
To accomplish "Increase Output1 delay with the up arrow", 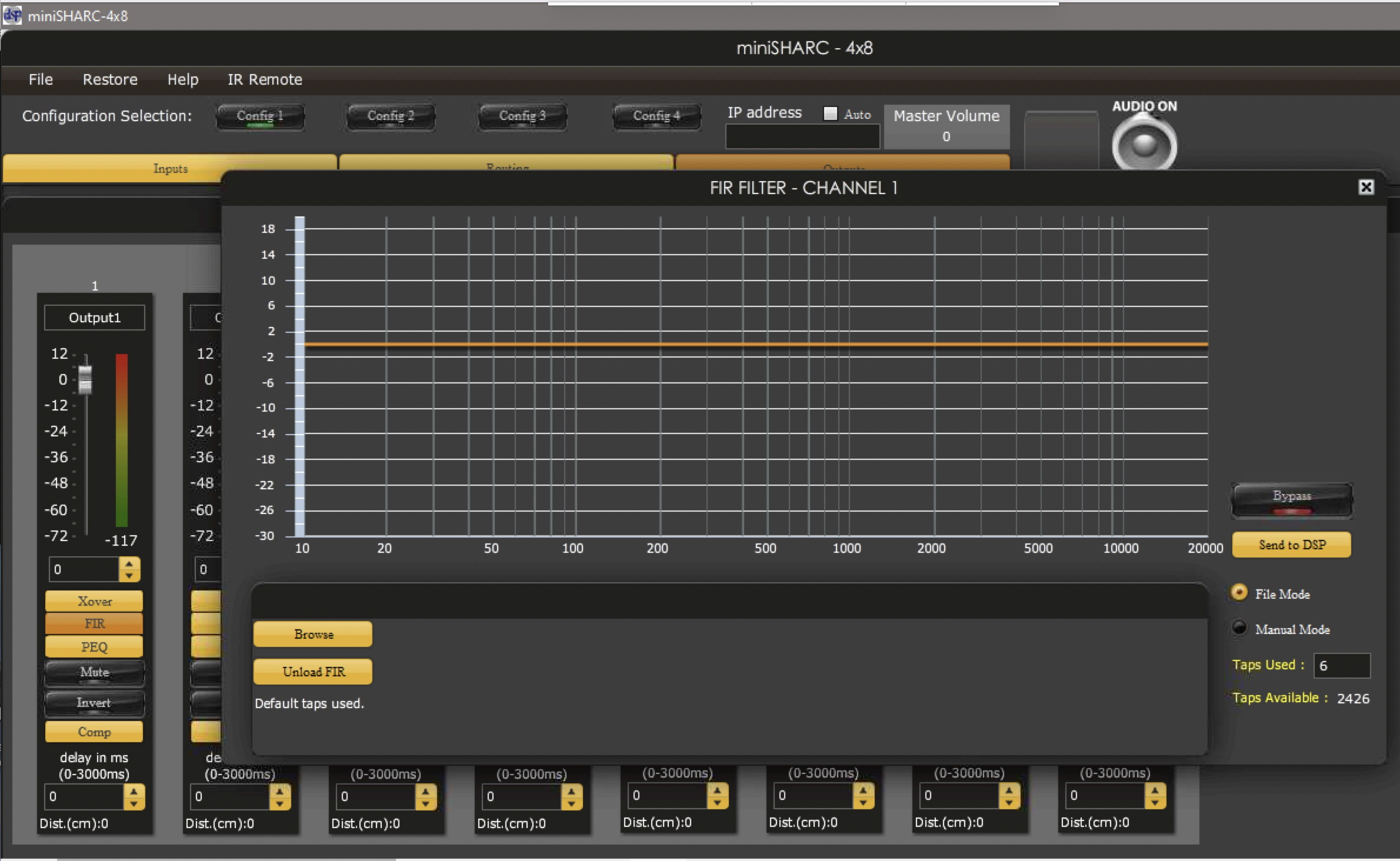I will [x=134, y=791].
